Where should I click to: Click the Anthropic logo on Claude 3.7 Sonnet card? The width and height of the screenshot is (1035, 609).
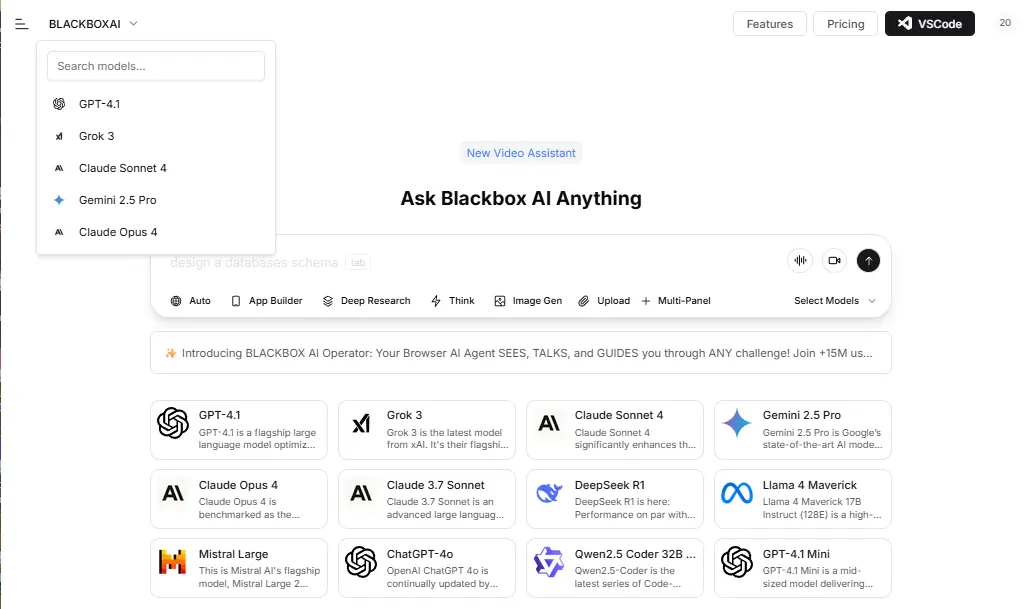(361, 493)
